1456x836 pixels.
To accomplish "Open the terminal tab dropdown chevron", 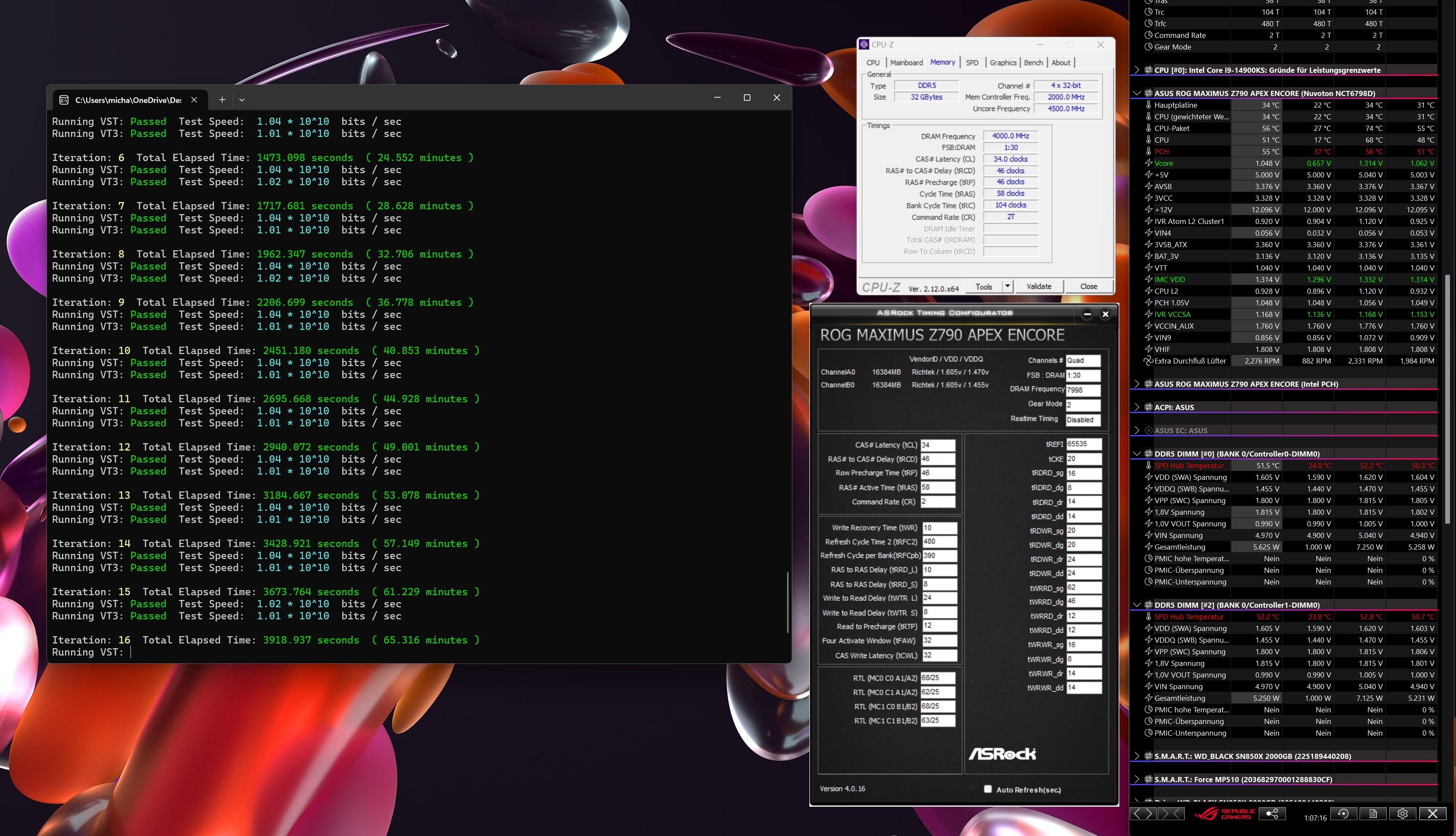I will (242, 99).
